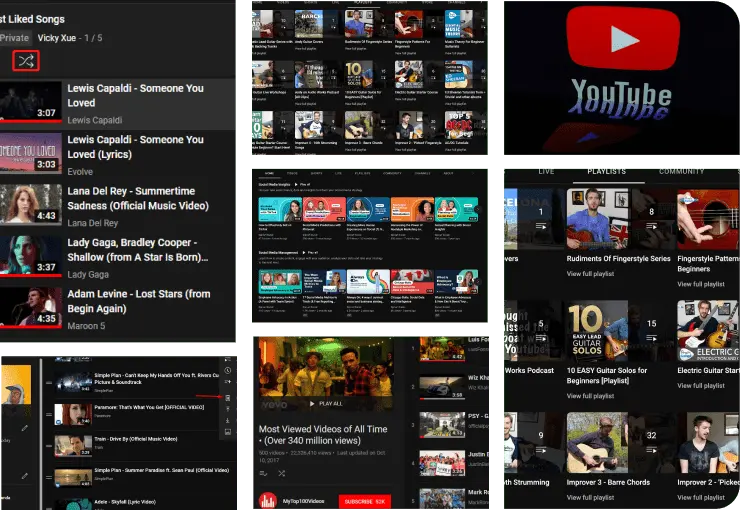Grab drag handle beside Simple Plan Summer Paradise
This screenshot has height=510, width=740.
[49, 477]
